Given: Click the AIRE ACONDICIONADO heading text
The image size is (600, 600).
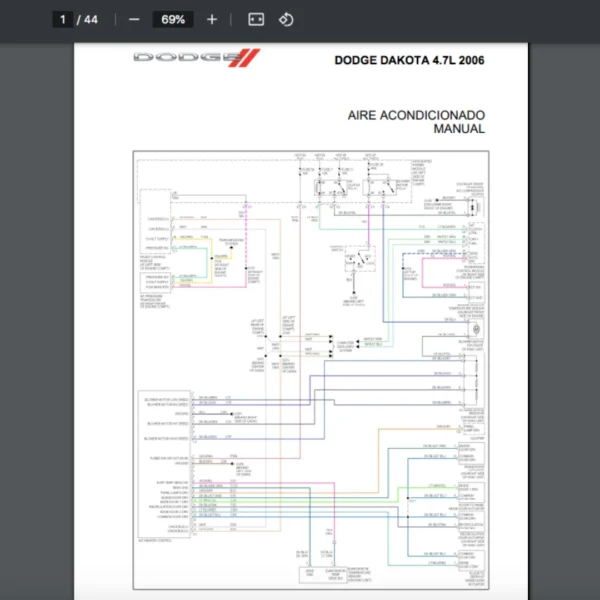Looking at the screenshot, I should pyautogui.click(x=416, y=115).
